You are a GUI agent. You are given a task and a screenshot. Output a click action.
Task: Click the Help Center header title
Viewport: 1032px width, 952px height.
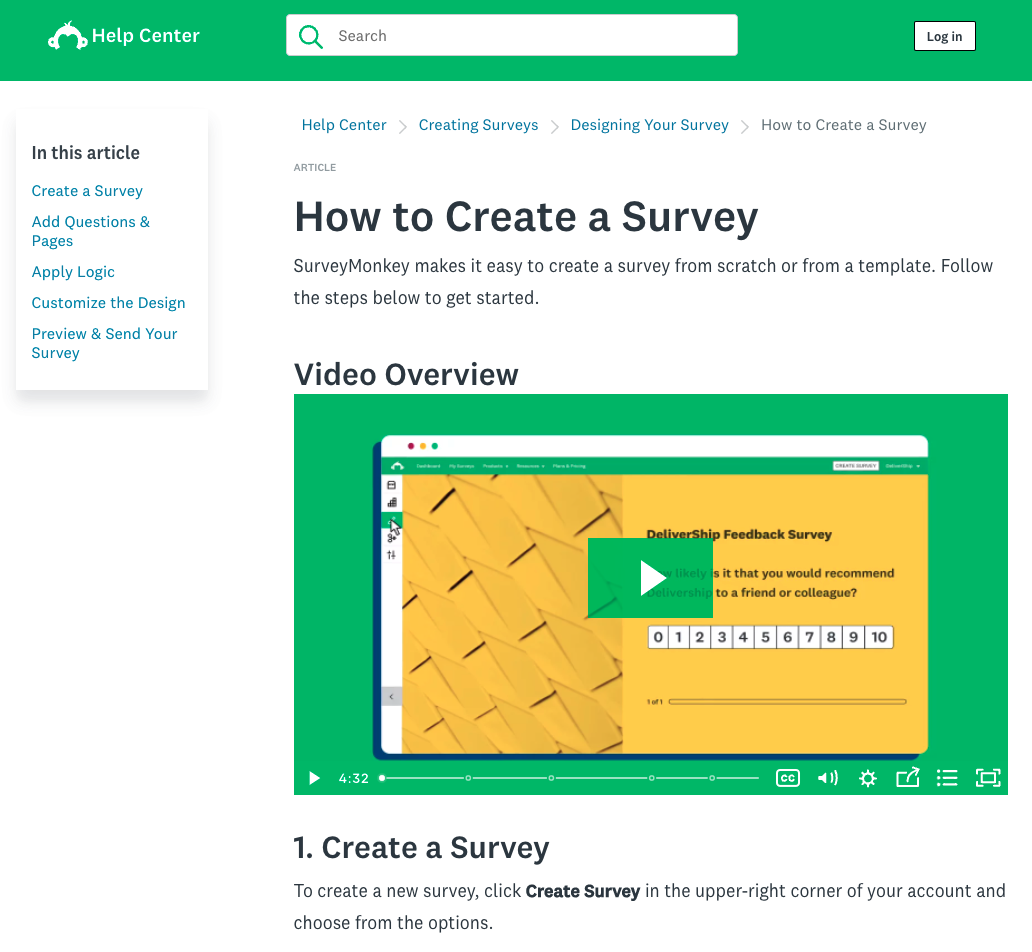click(x=145, y=36)
